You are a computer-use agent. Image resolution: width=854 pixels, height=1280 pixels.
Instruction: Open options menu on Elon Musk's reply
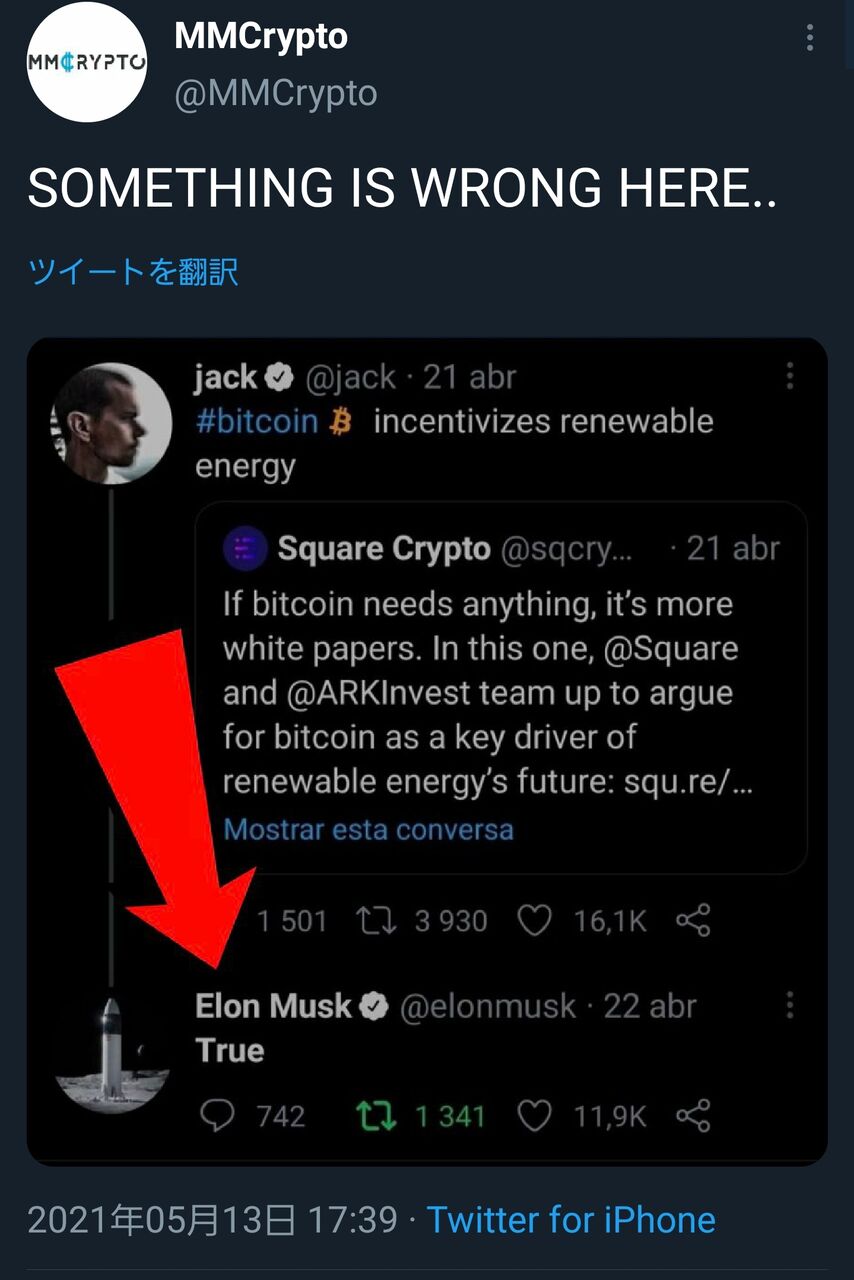[790, 1005]
